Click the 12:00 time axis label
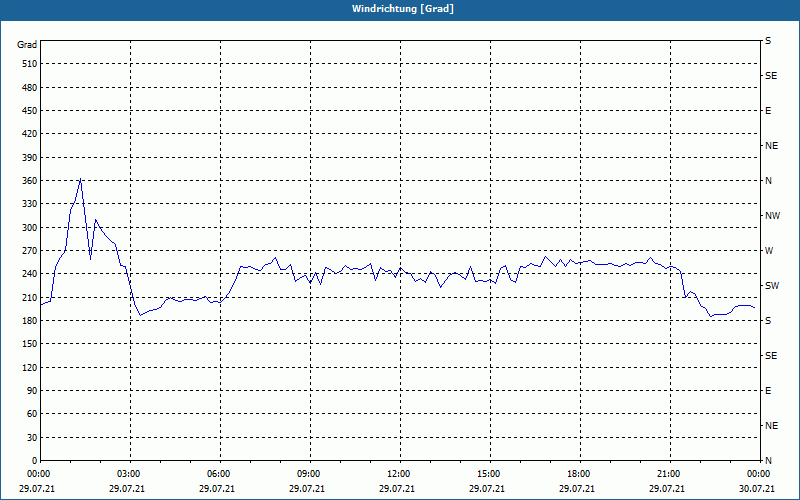The image size is (800, 500). tap(397, 474)
